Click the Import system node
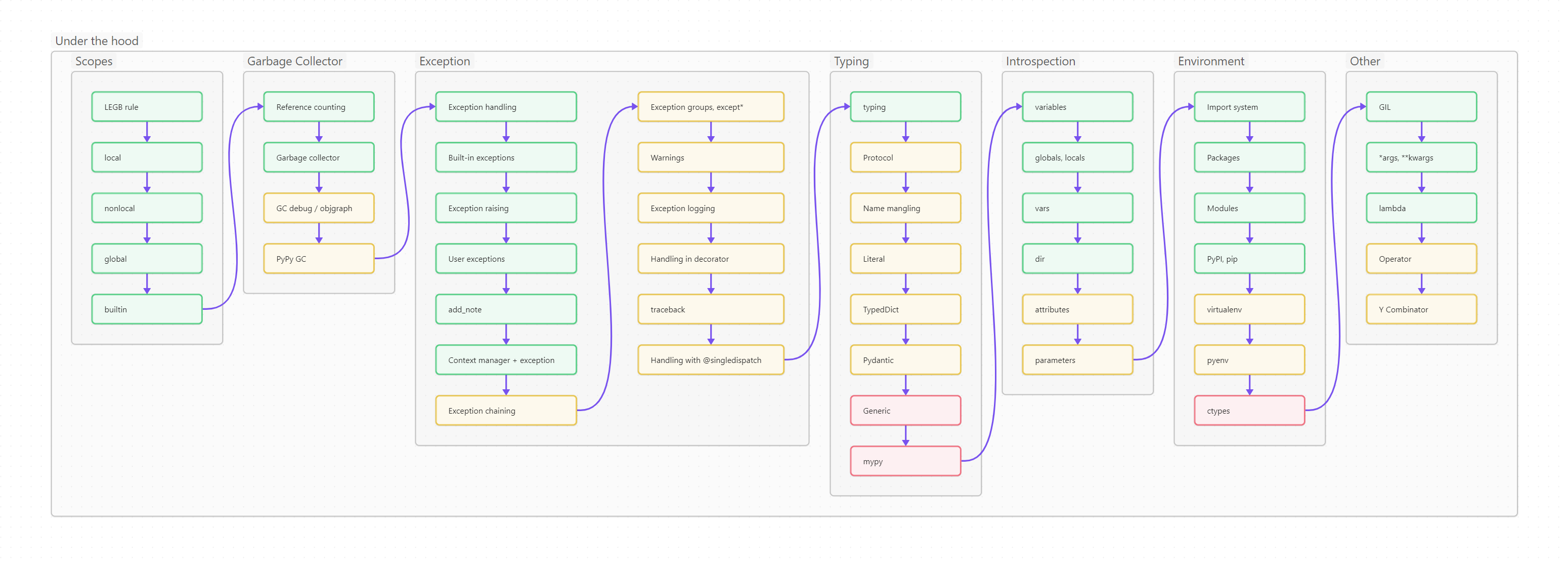 [x=1249, y=107]
